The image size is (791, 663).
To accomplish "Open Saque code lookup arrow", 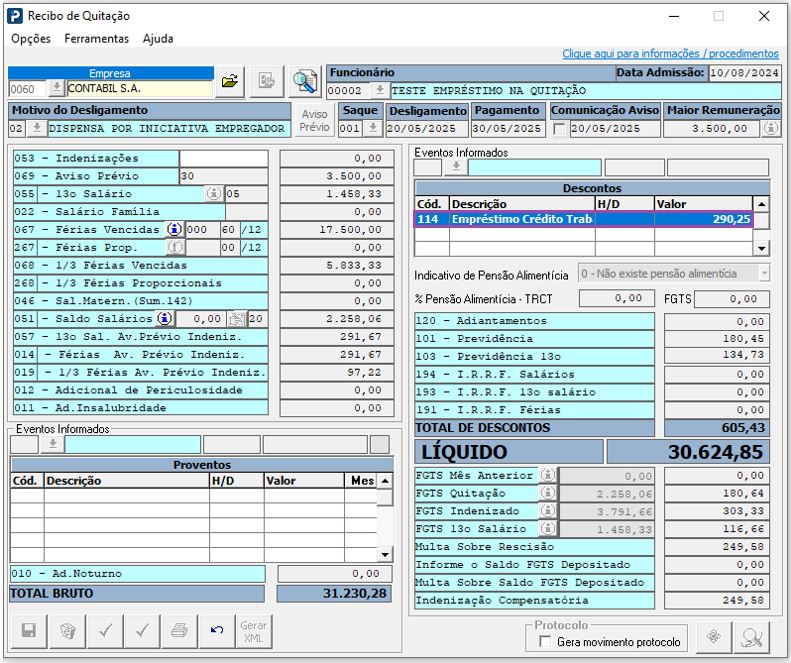I will coord(373,128).
